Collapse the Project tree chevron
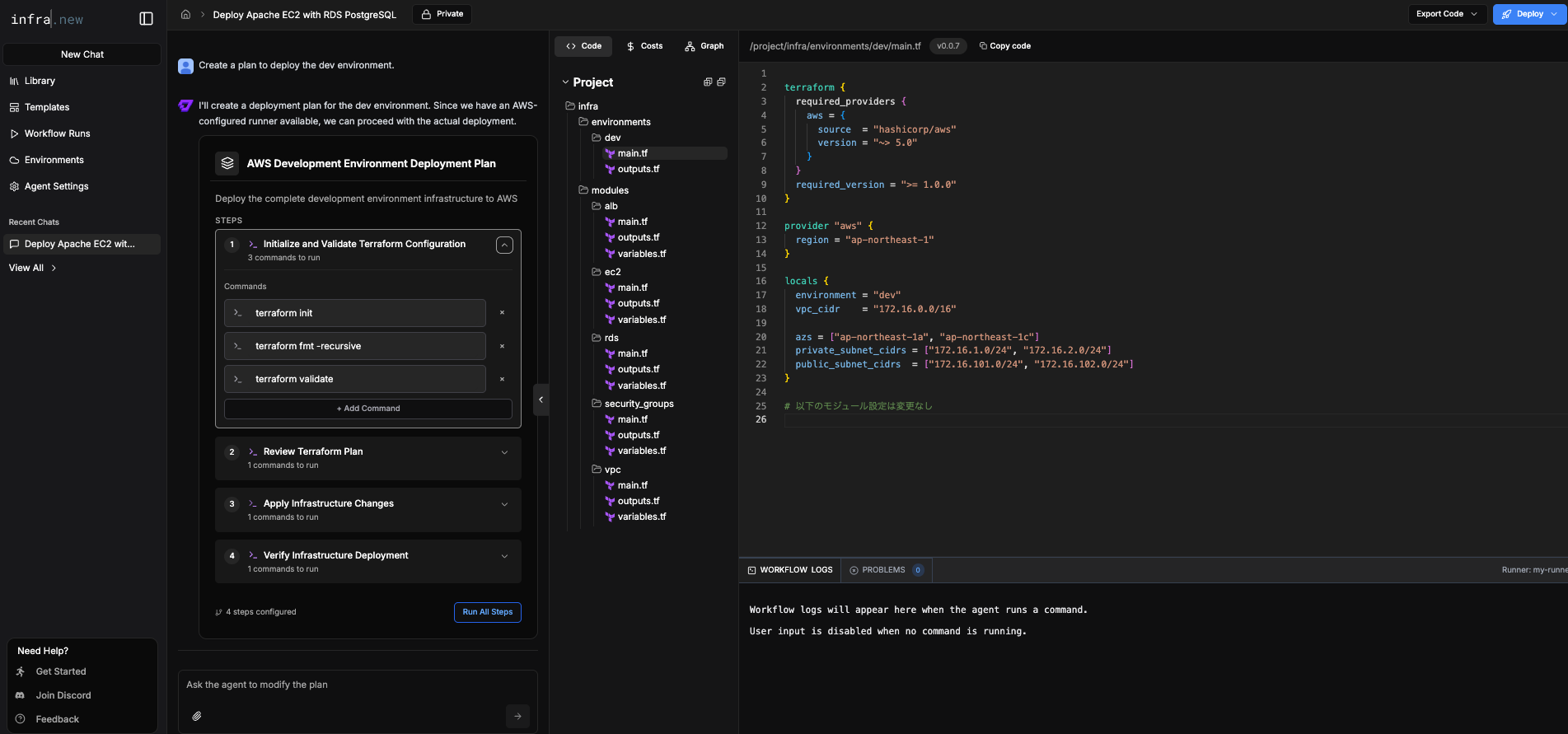The width and height of the screenshot is (1568, 734). tap(565, 82)
